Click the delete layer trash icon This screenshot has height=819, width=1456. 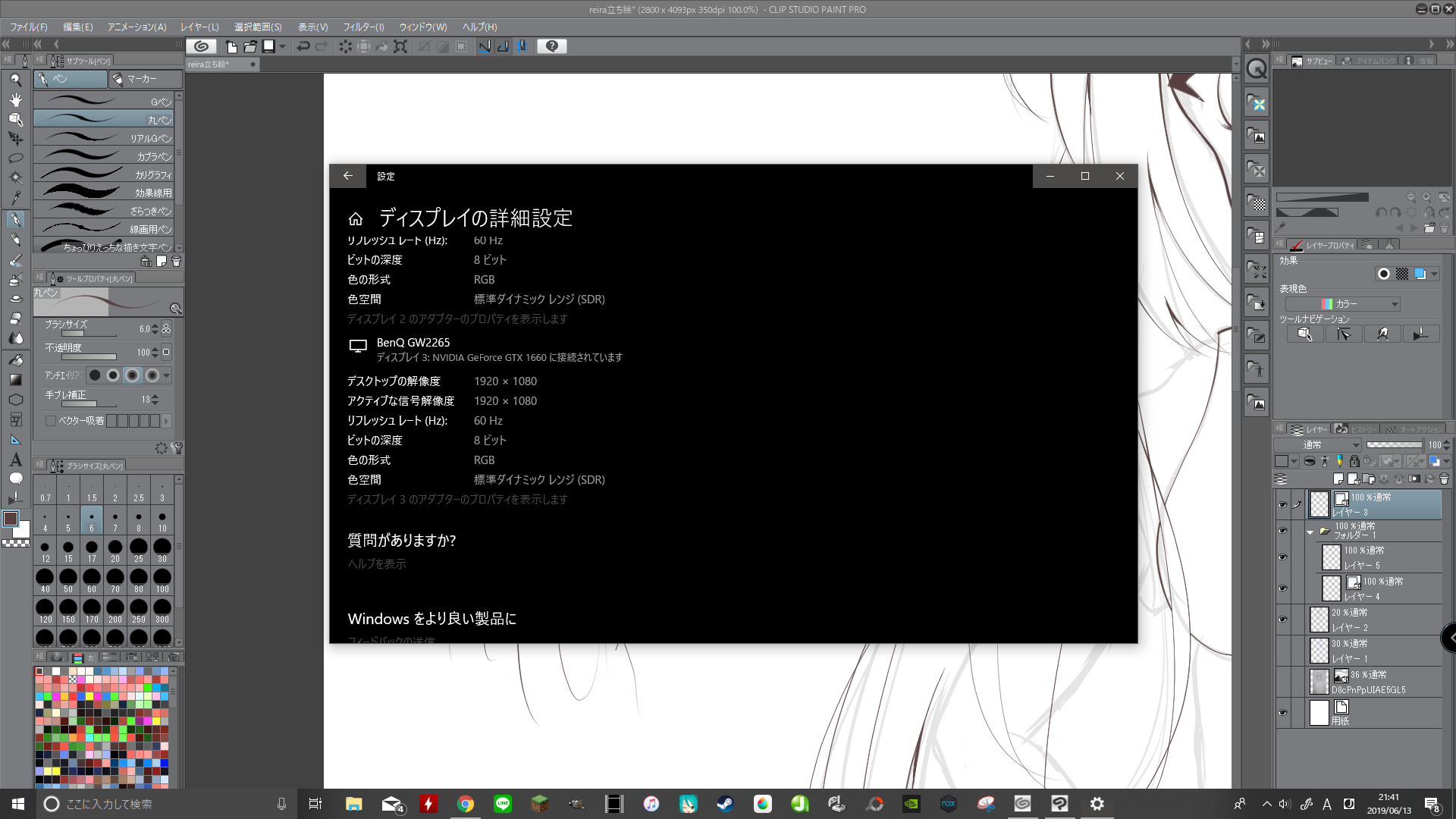[1444, 479]
